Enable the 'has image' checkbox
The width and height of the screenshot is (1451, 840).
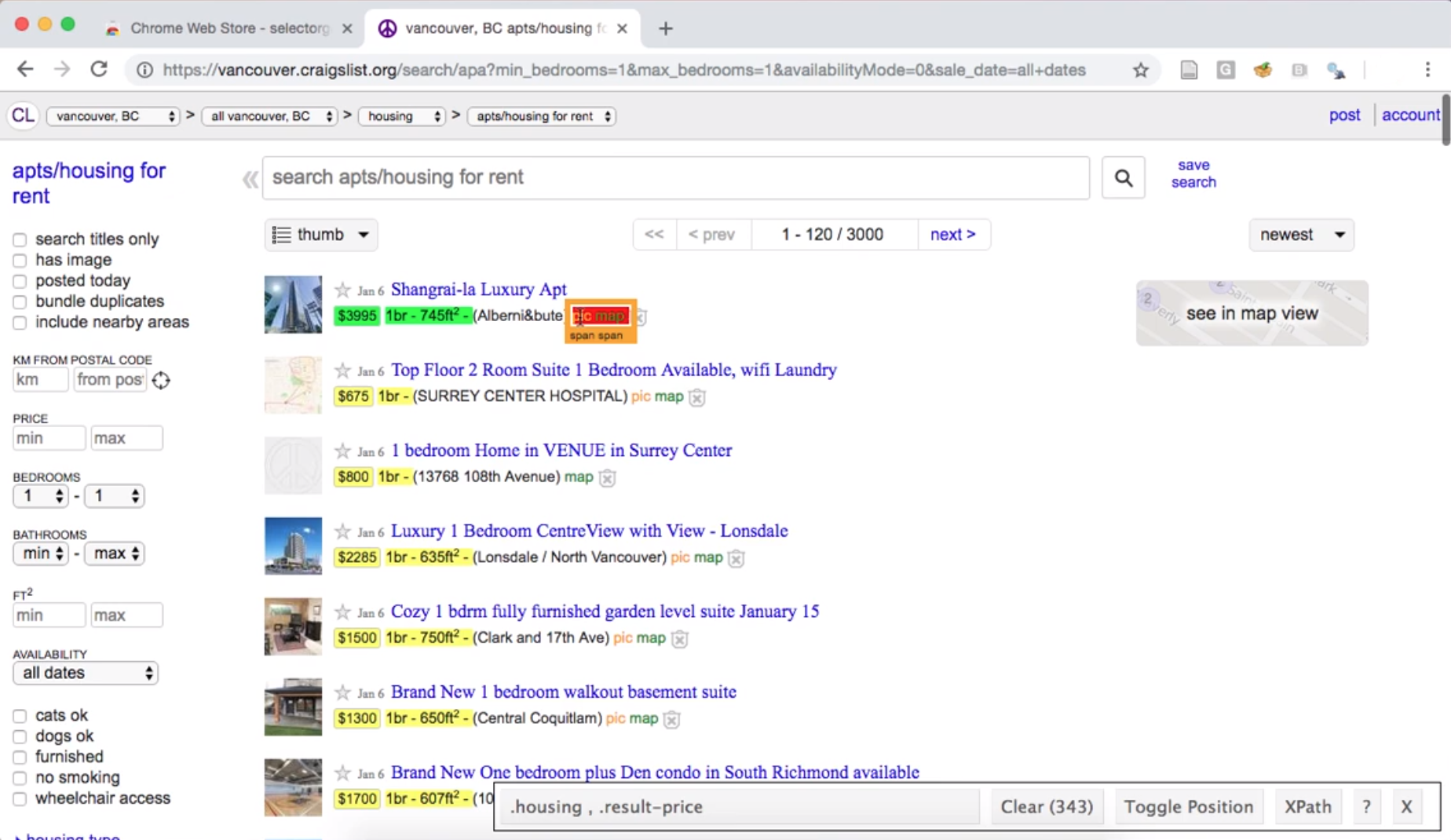tap(20, 261)
